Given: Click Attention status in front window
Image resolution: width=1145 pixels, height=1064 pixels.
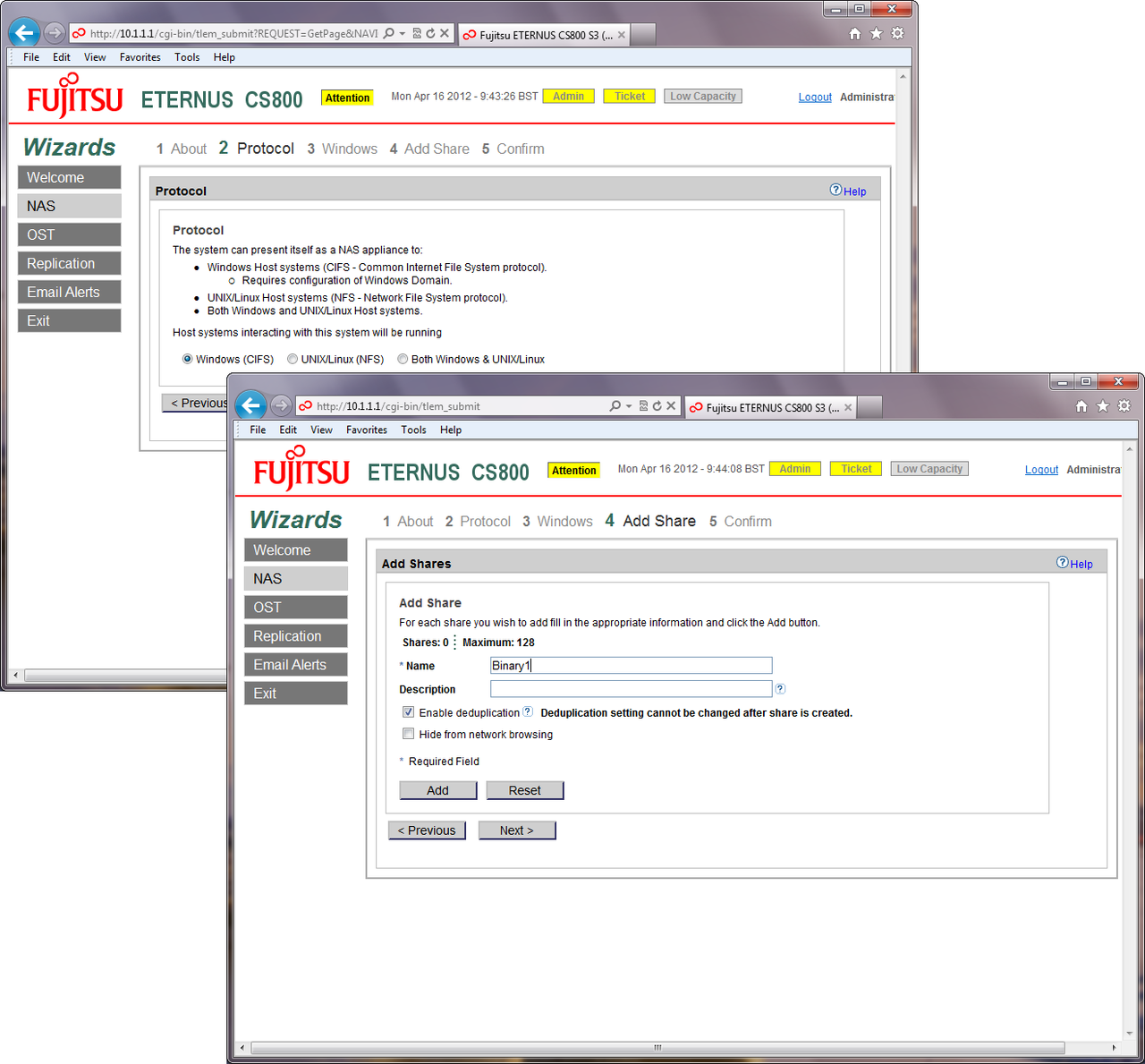Looking at the screenshot, I should (573, 471).
